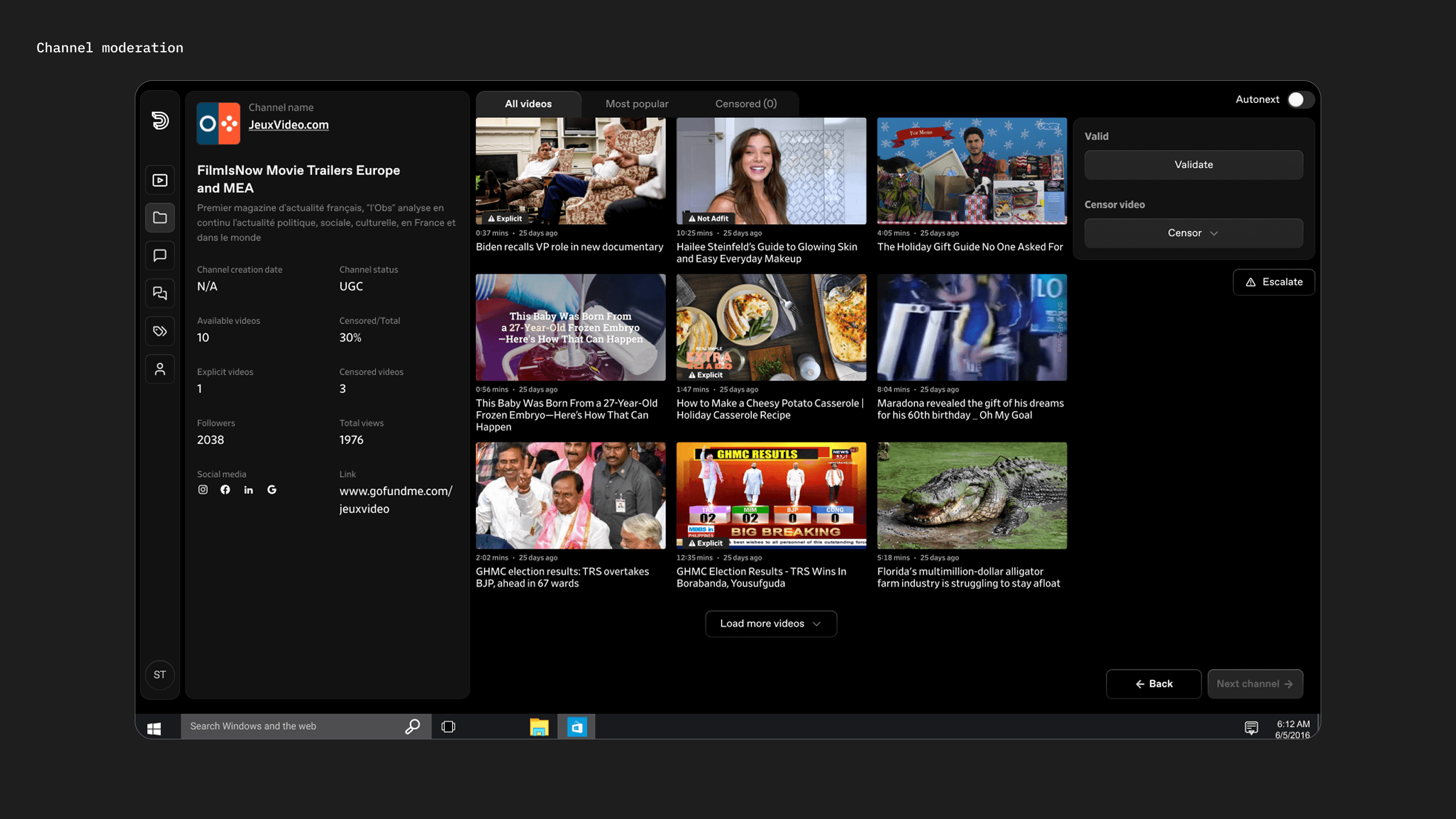The width and height of the screenshot is (1456, 819).
Task: Open the folder icon in sidebar
Action: tap(160, 218)
